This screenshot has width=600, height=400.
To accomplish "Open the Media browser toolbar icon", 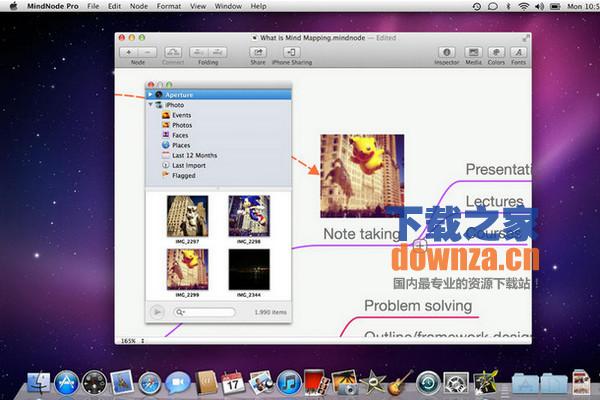I will [x=473, y=52].
